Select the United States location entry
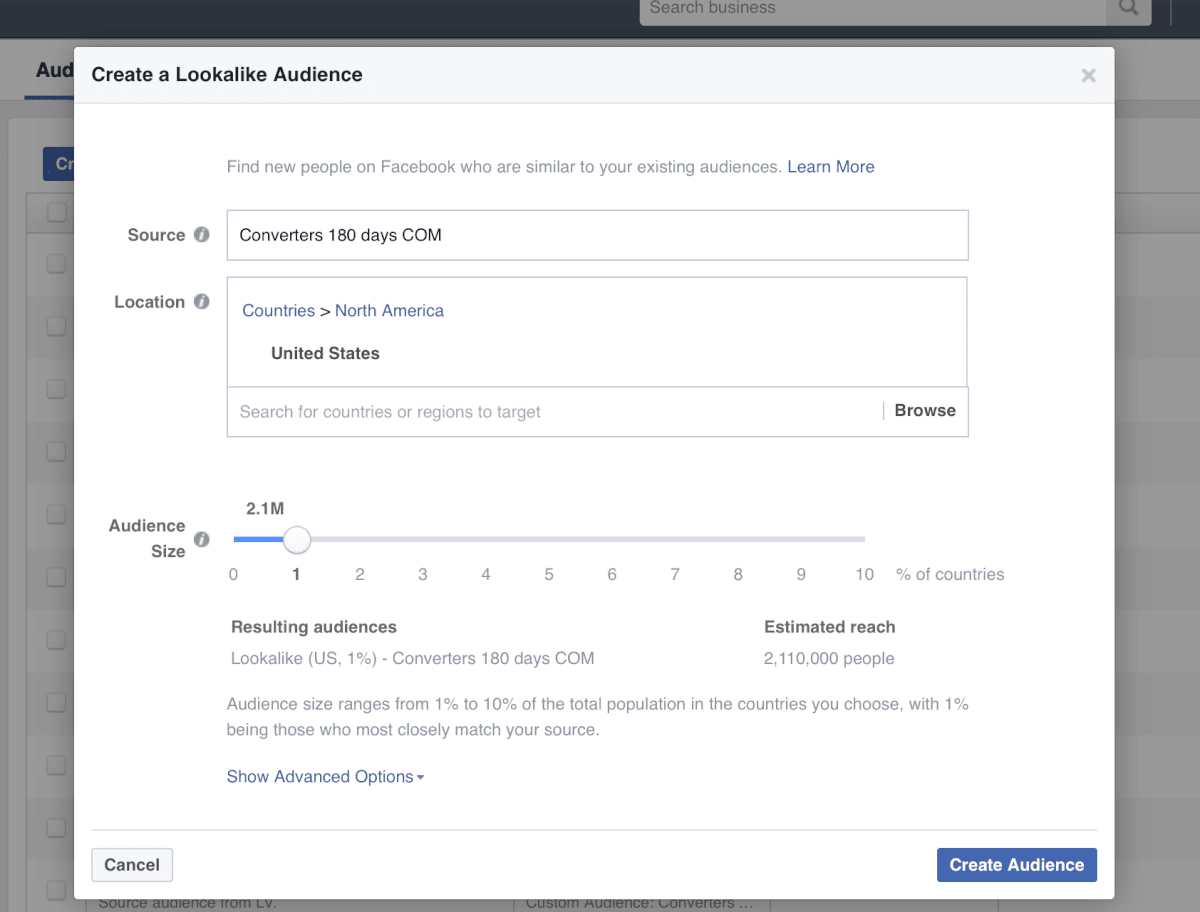Screen dimensions: 1200x912 point(325,353)
